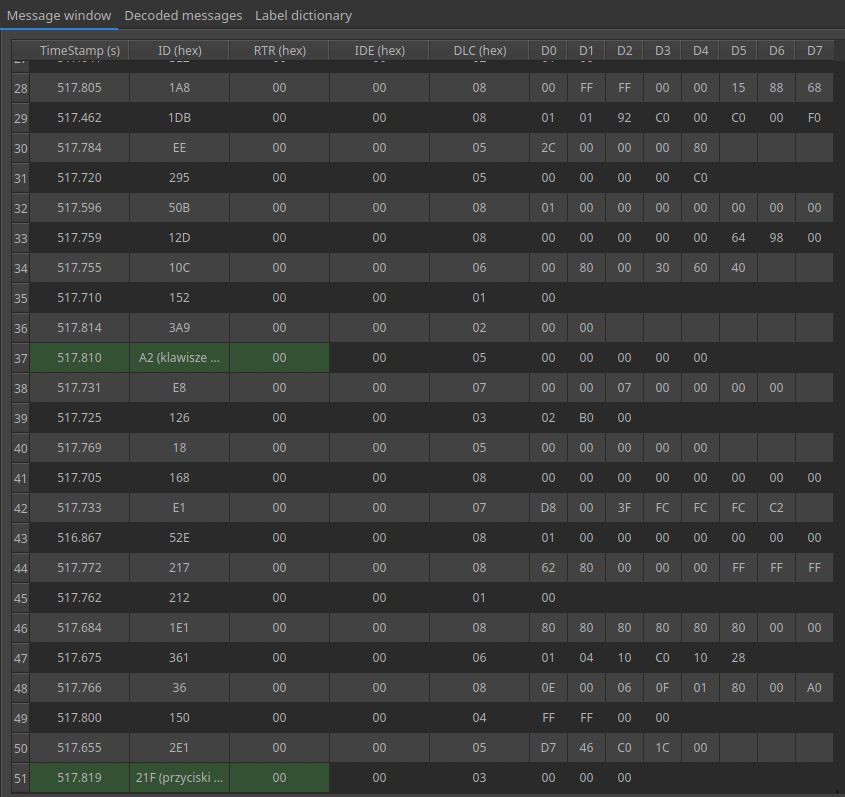The width and height of the screenshot is (845, 797).
Task: Select D2 value 92 in row 29
Action: pos(624,117)
